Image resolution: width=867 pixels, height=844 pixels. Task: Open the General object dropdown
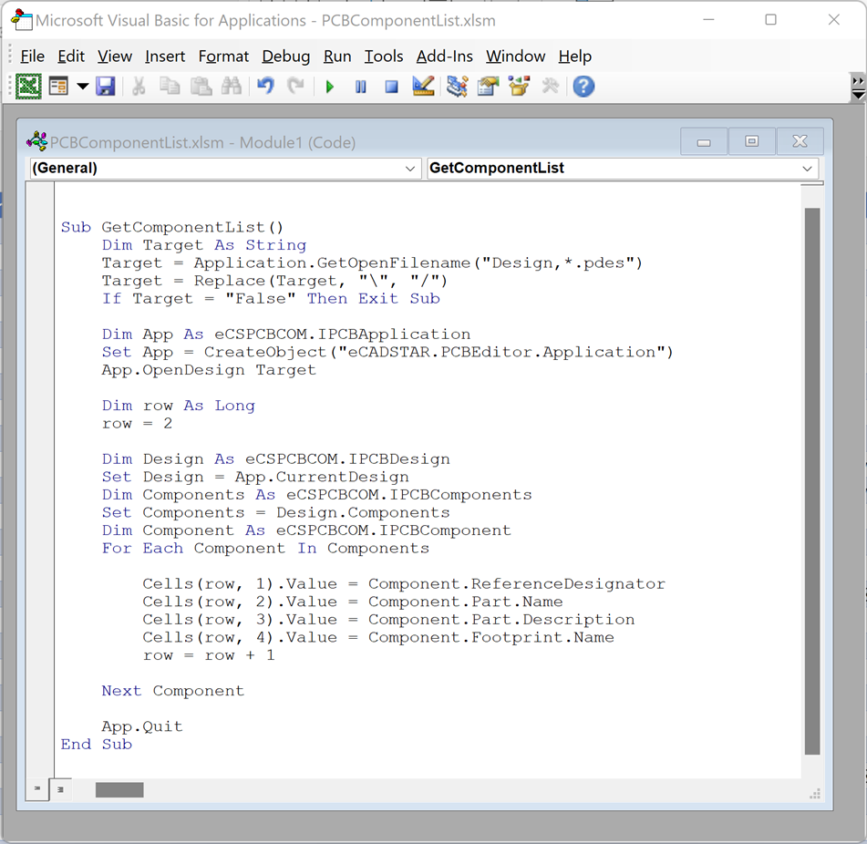point(411,168)
